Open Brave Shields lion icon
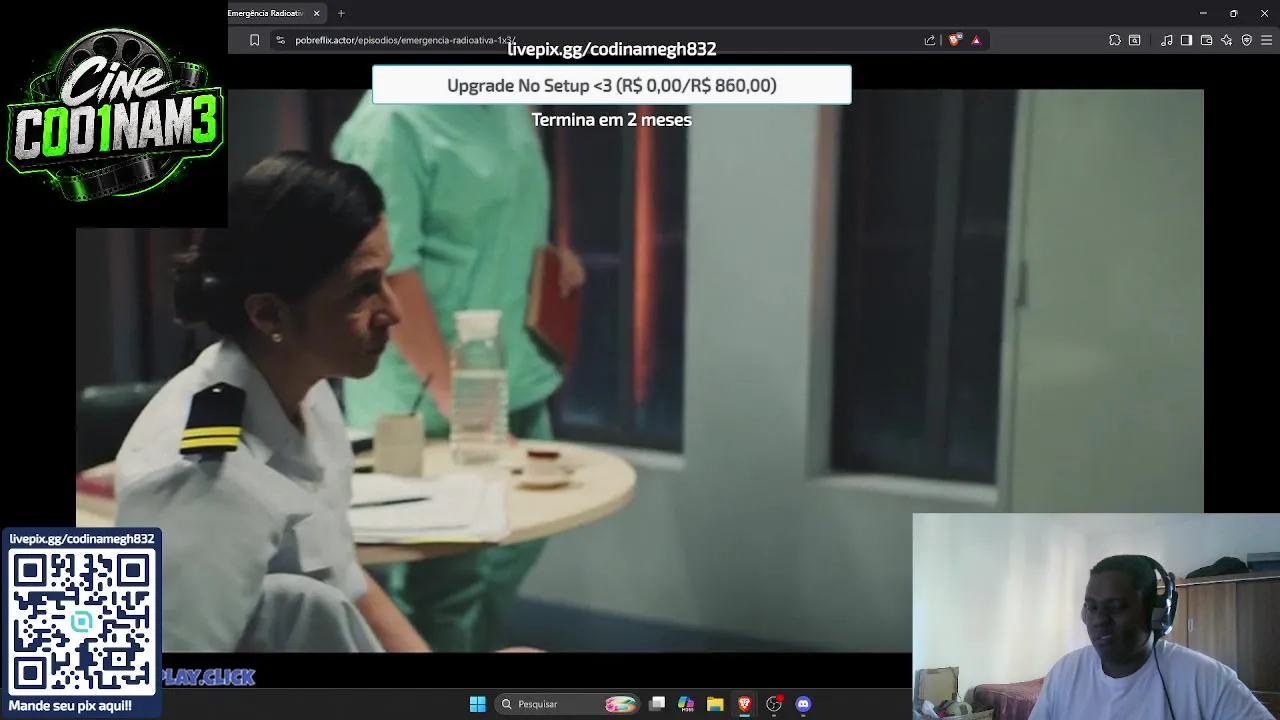Screen dimensions: 1280x720 click(954, 40)
